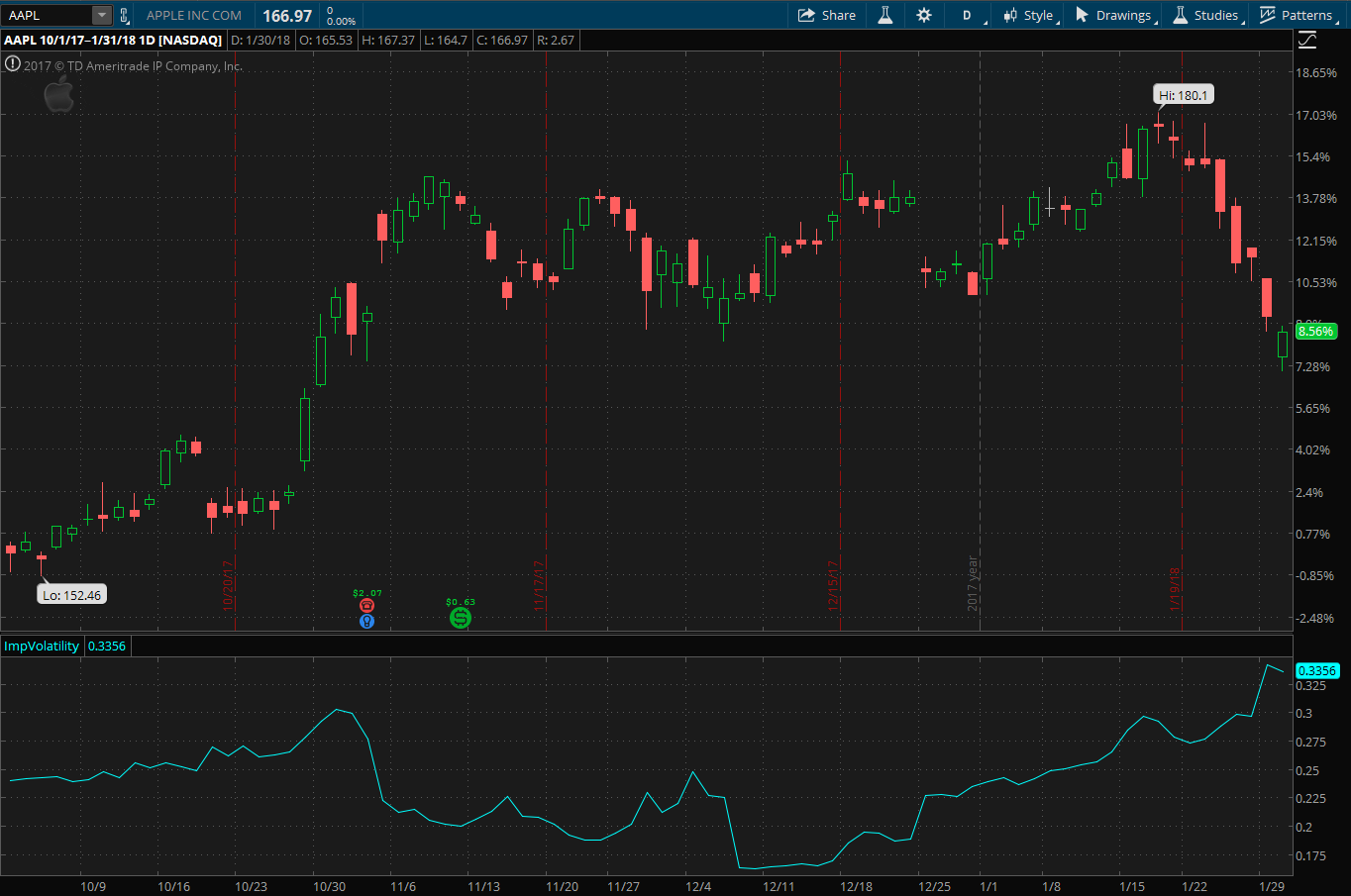
Task: Click the $2.07 earnings amount label
Action: (366, 593)
